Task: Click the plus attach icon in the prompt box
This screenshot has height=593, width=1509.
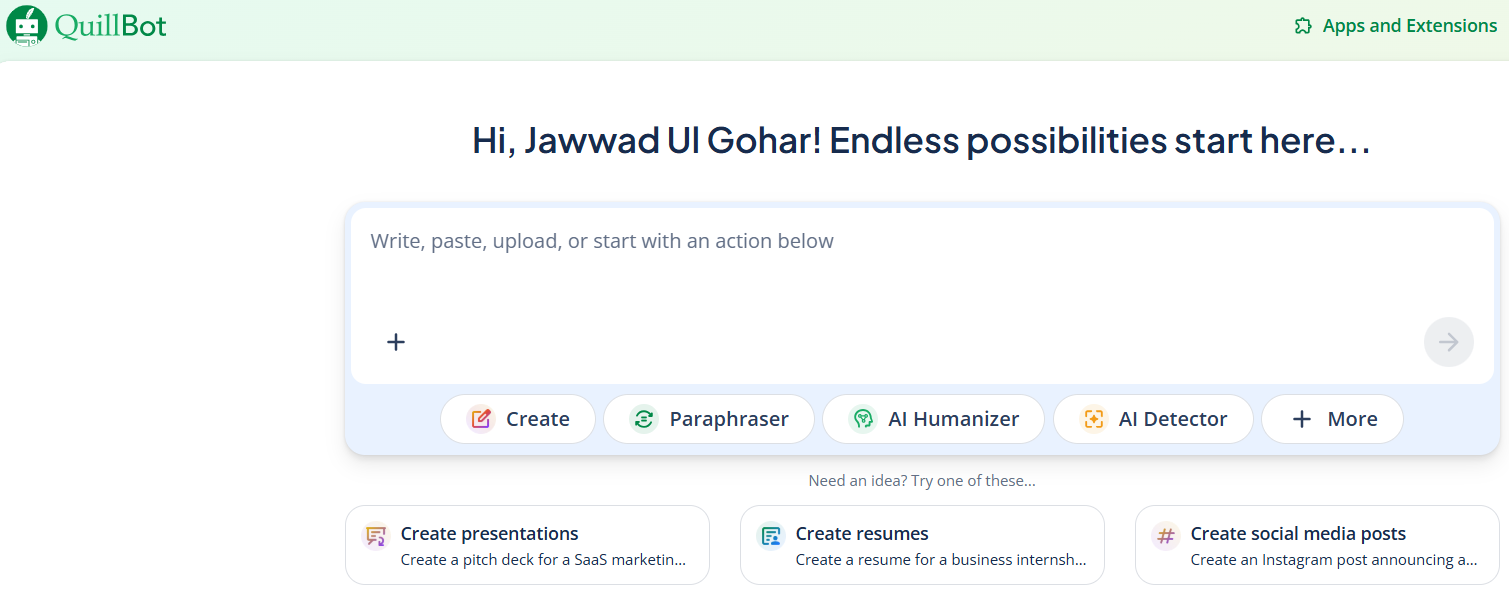Action: tap(396, 342)
